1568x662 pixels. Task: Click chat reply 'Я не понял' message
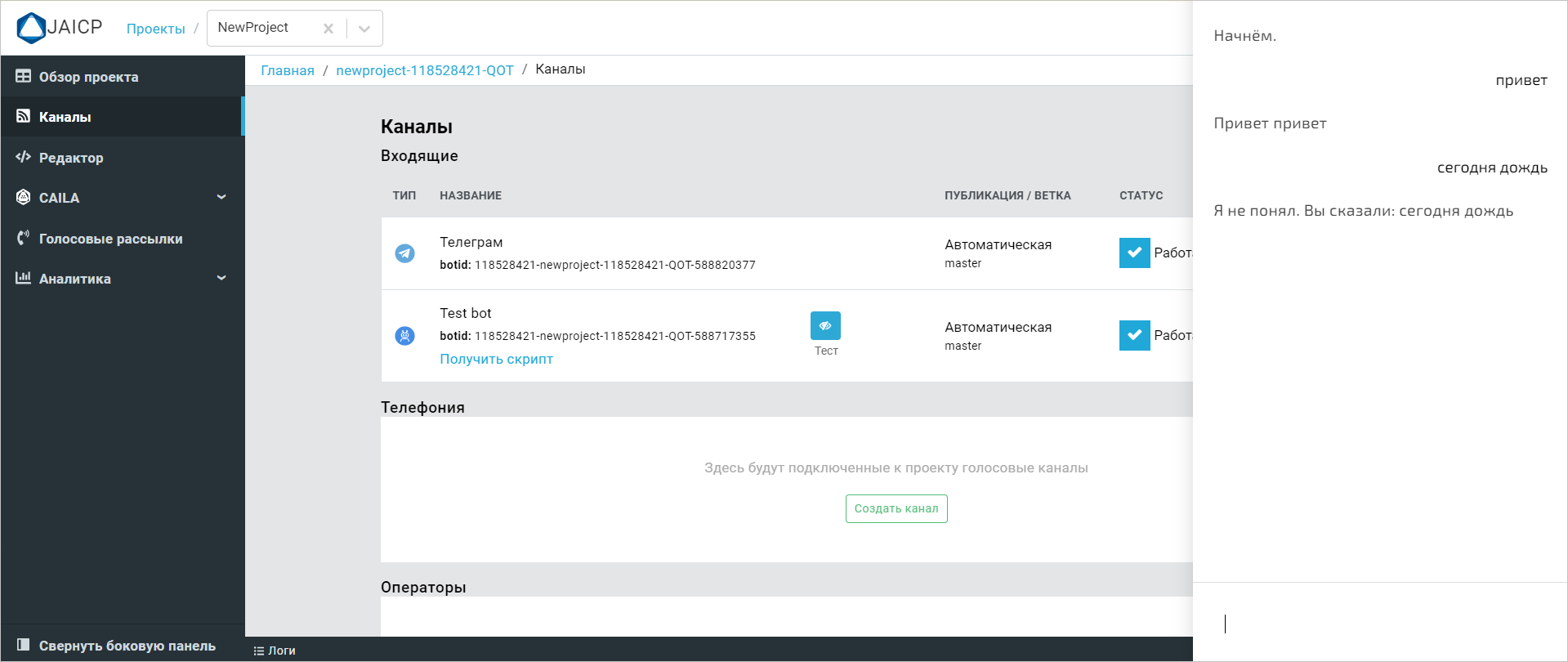coord(1363,211)
